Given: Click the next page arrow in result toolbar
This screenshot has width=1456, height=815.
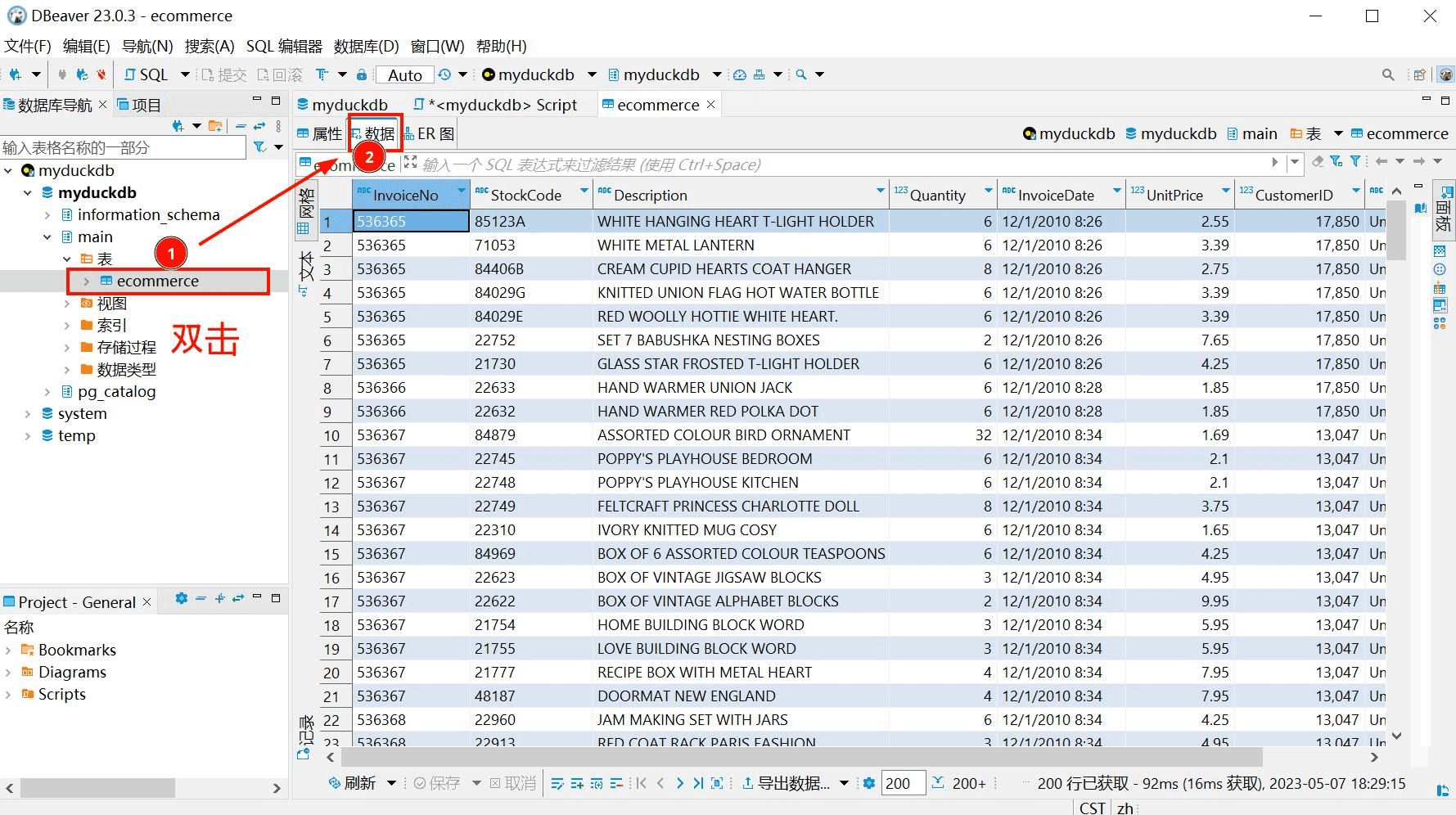Looking at the screenshot, I should [679, 784].
